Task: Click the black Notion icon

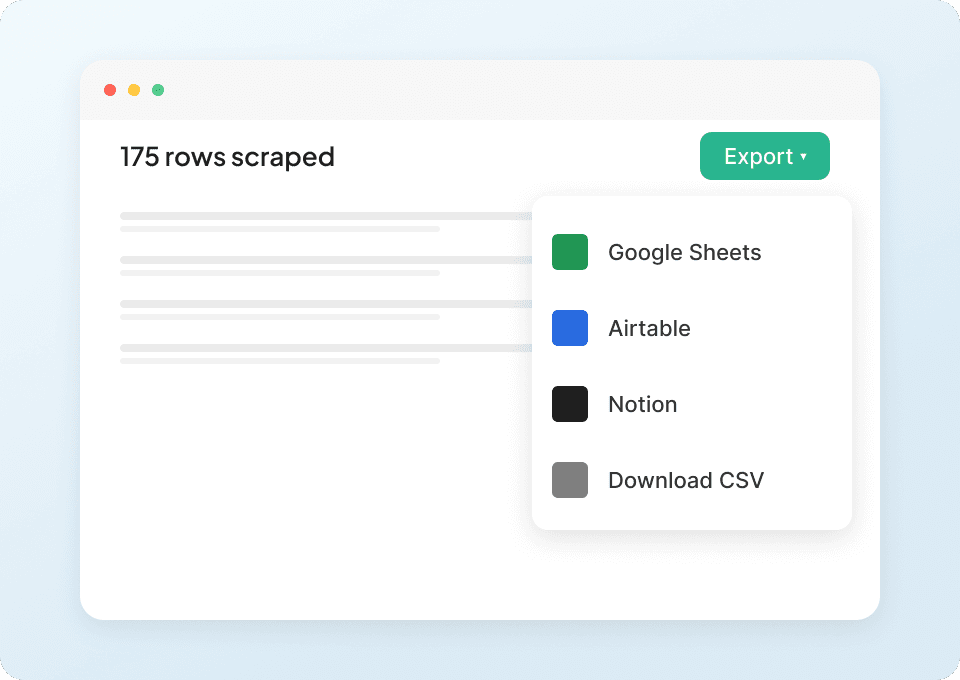Action: (570, 404)
